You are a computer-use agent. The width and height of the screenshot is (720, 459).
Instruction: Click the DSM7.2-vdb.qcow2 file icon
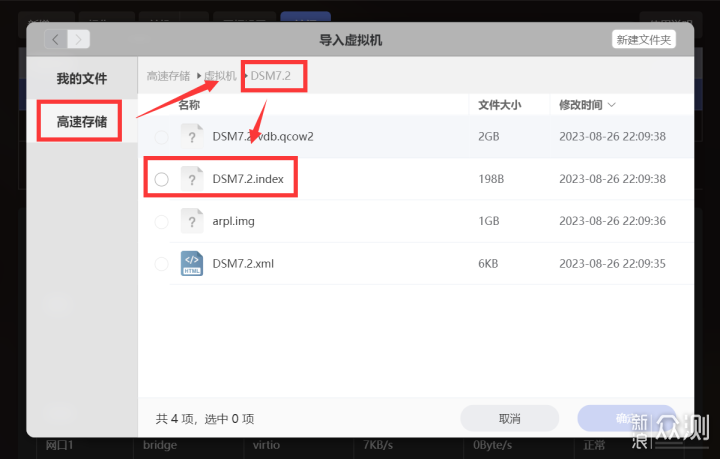[191, 136]
